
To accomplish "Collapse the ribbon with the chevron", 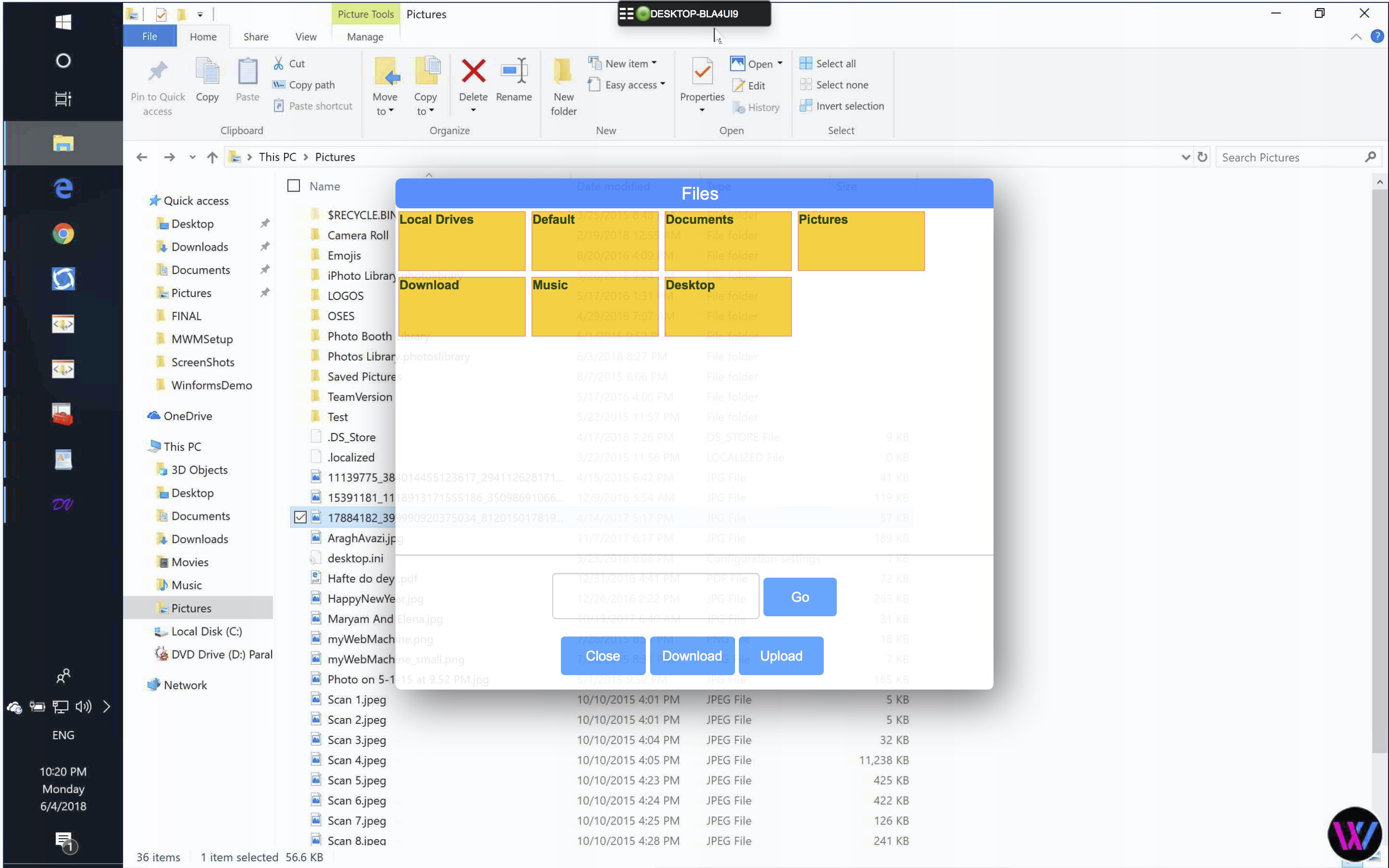I will 1355,37.
